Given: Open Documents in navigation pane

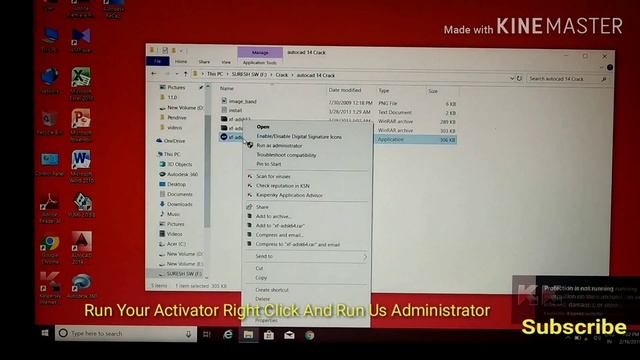Looking at the screenshot, I should point(179,194).
